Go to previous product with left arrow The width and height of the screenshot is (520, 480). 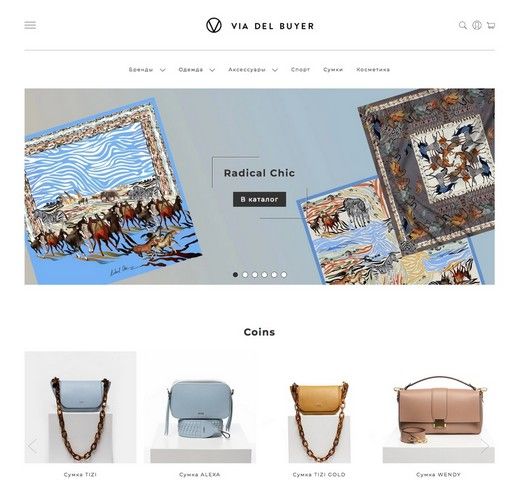[x=32, y=446]
